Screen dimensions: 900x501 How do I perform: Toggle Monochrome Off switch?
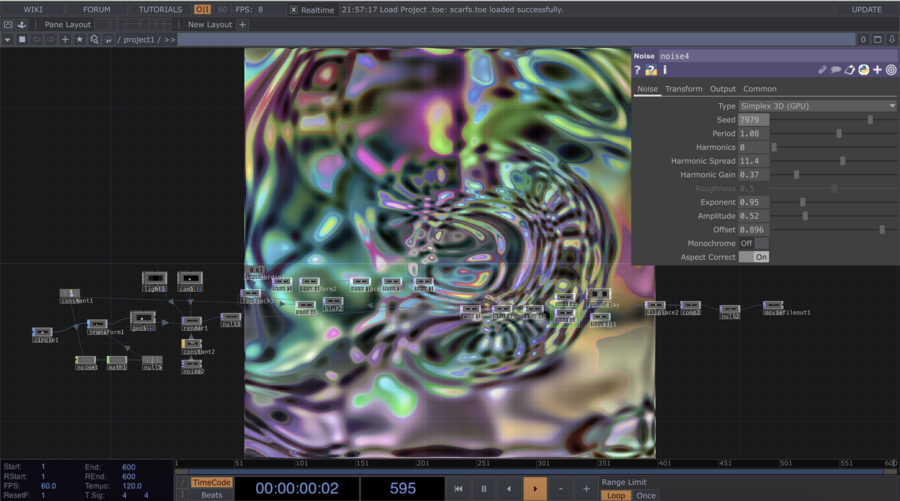[754, 243]
